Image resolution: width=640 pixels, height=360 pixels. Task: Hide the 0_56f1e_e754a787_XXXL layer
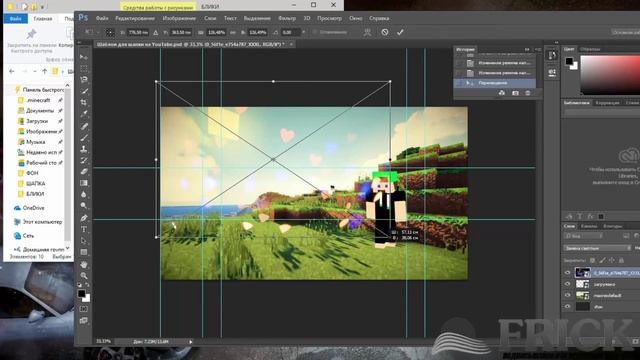click(x=567, y=273)
